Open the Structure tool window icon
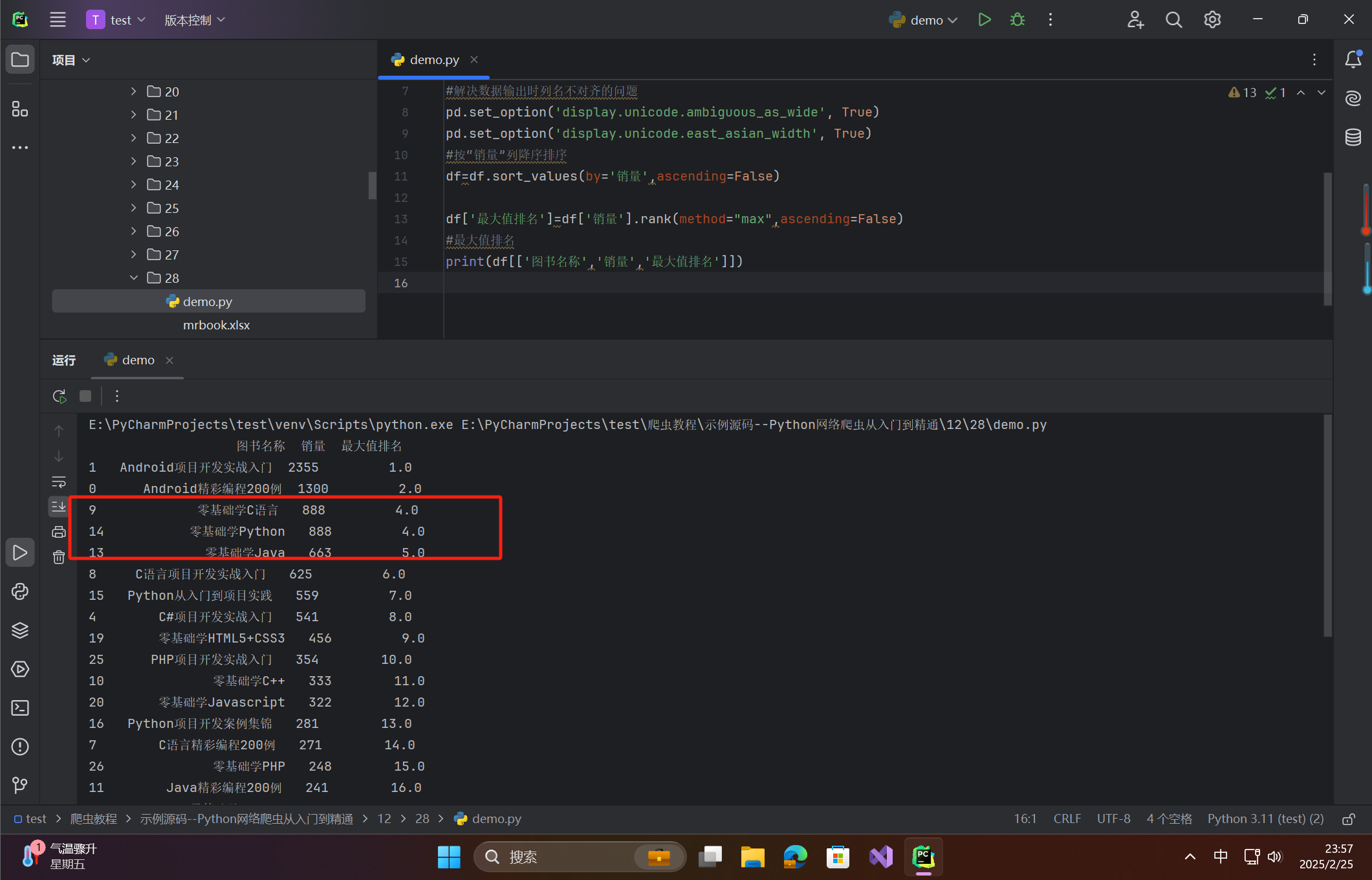1372x880 pixels. (x=20, y=109)
